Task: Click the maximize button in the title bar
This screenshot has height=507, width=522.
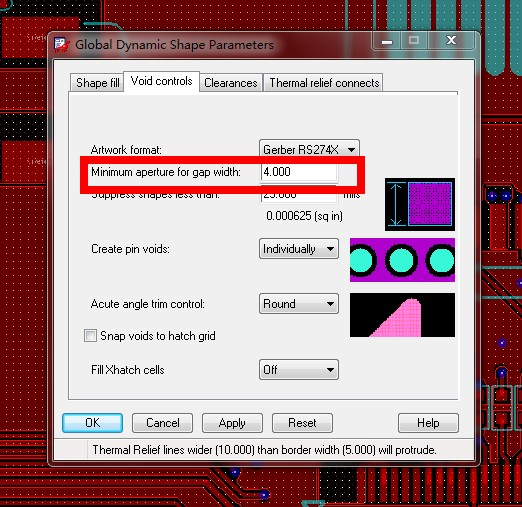Action: point(414,41)
